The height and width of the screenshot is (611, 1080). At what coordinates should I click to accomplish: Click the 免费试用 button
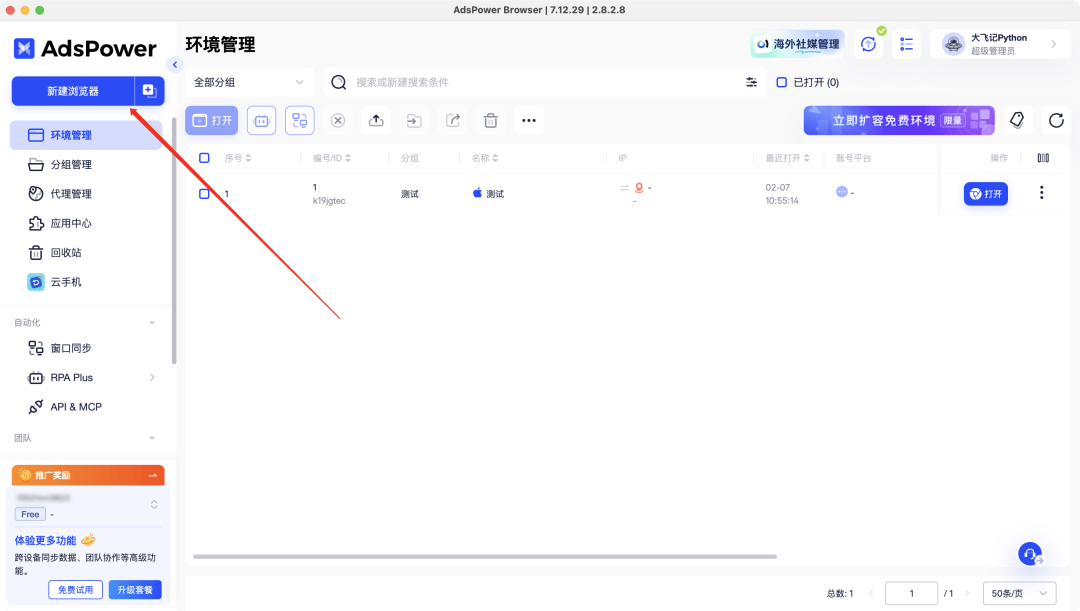(x=75, y=590)
